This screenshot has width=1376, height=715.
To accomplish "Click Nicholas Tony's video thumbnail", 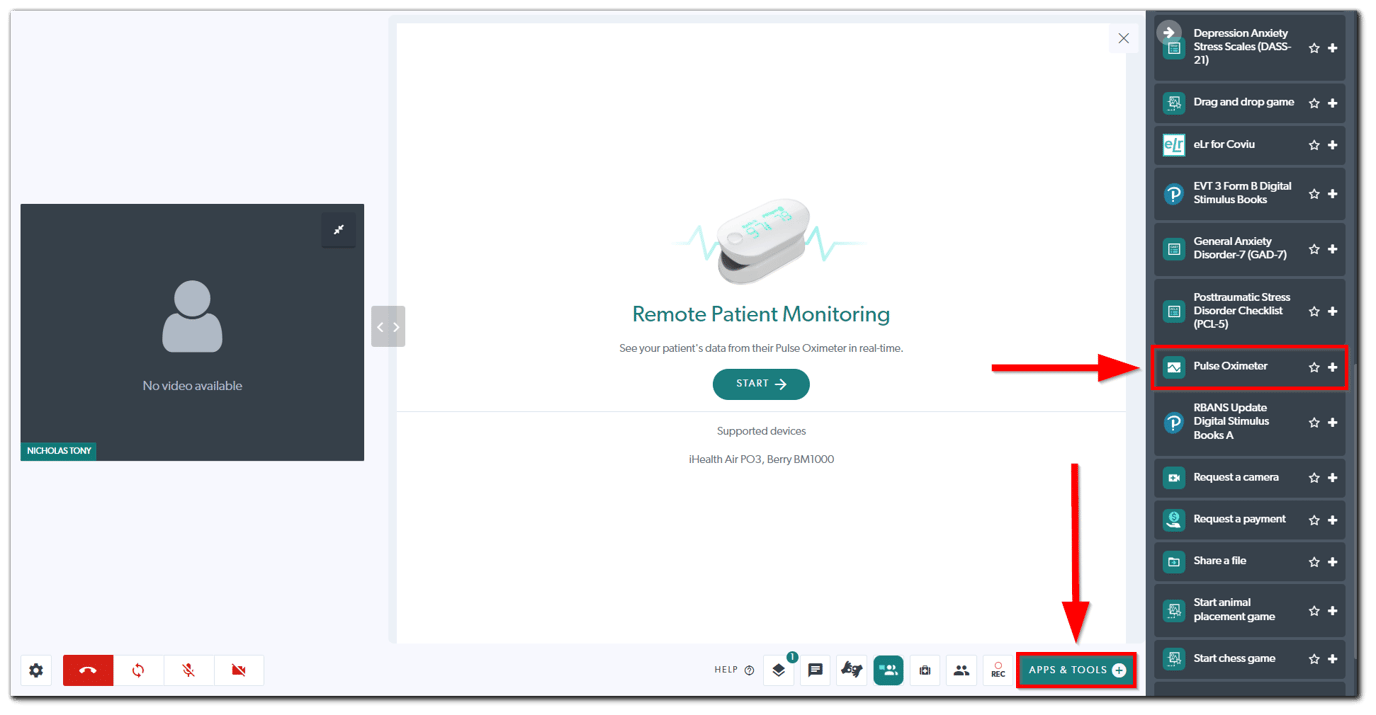I will [x=192, y=330].
